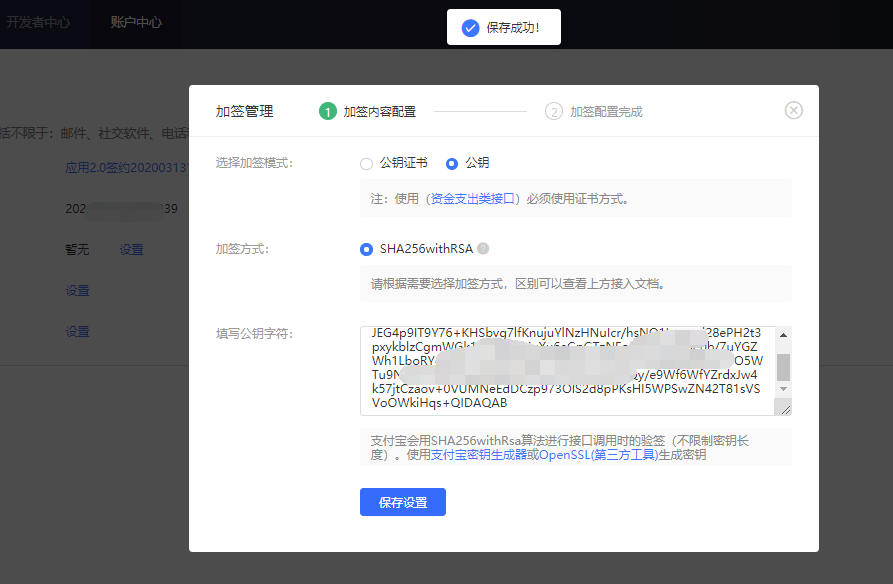Screen dimensions: 893x584
Task: Click the scroll up arrow in the key textarea
Action: tap(784, 334)
